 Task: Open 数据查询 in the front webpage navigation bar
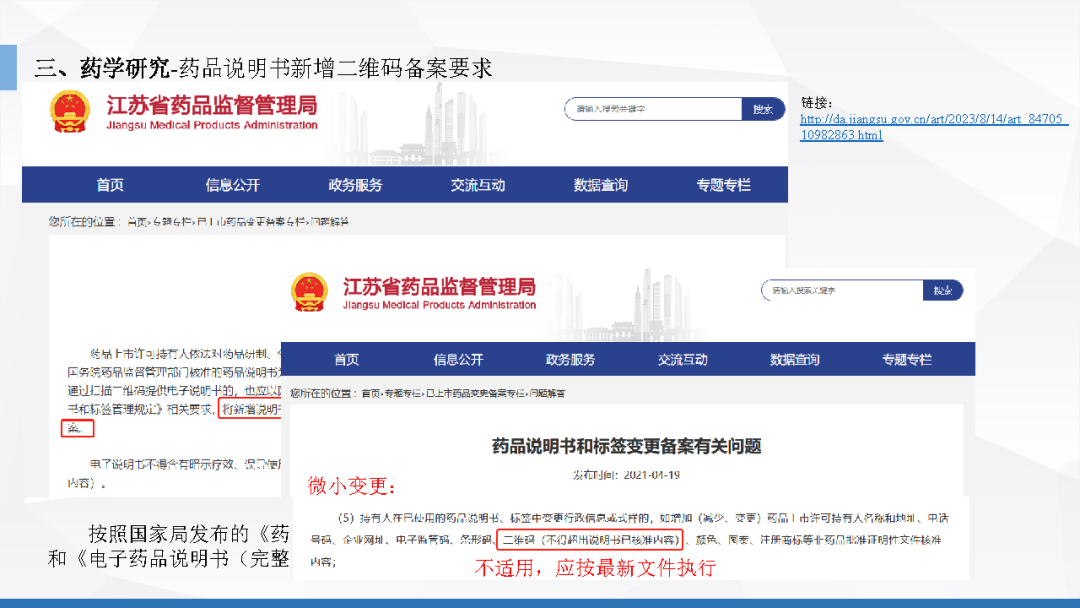pyautogui.click(x=794, y=360)
